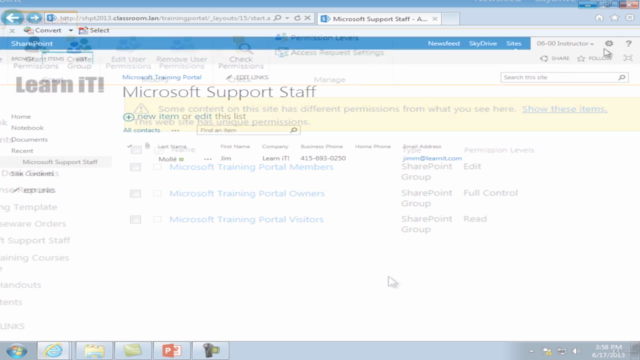The height and width of the screenshot is (360, 640).
Task: Toggle the Focus on Content icon
Action: (628, 58)
